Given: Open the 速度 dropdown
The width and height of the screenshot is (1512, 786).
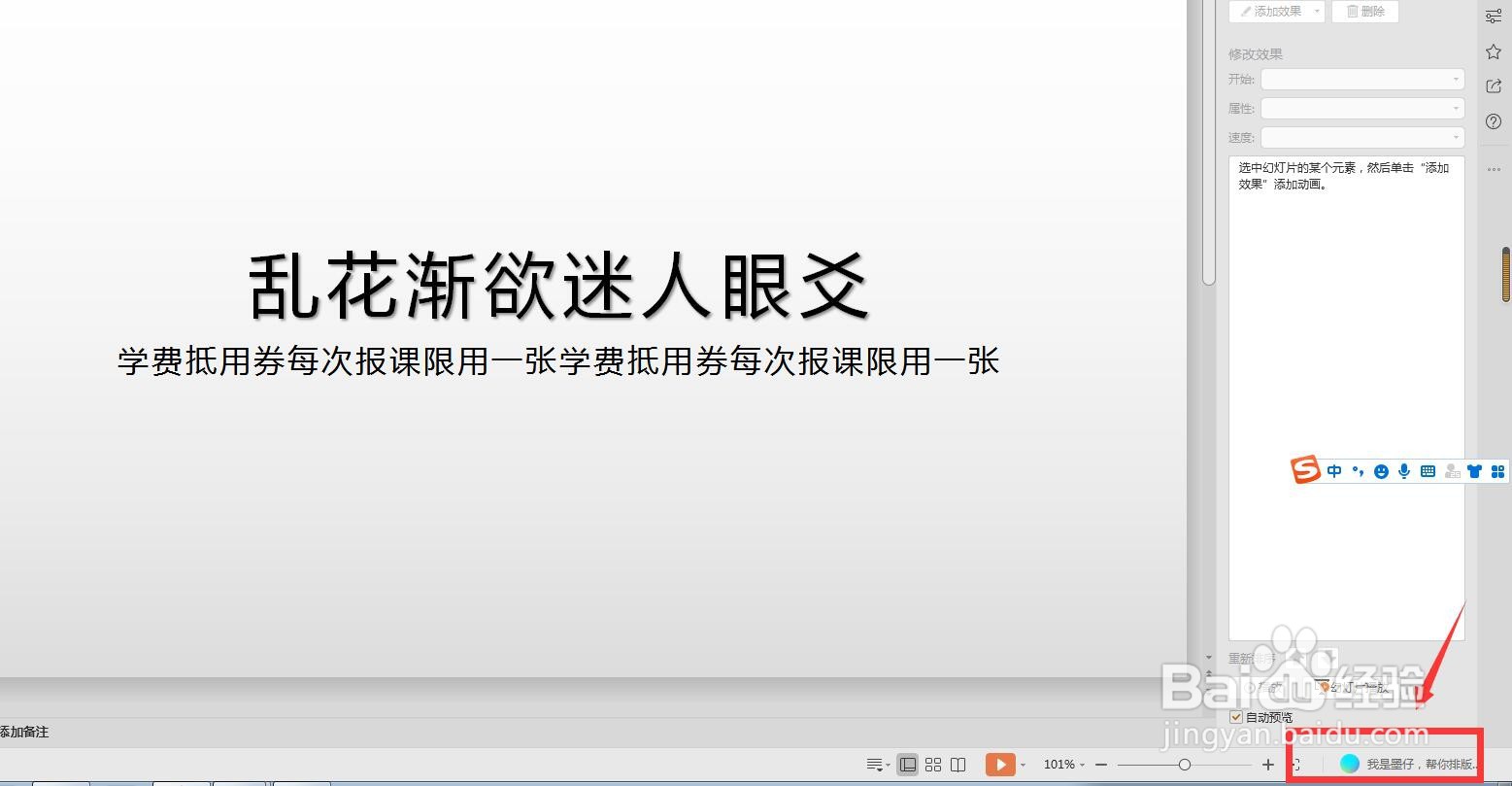Looking at the screenshot, I should (1362, 137).
